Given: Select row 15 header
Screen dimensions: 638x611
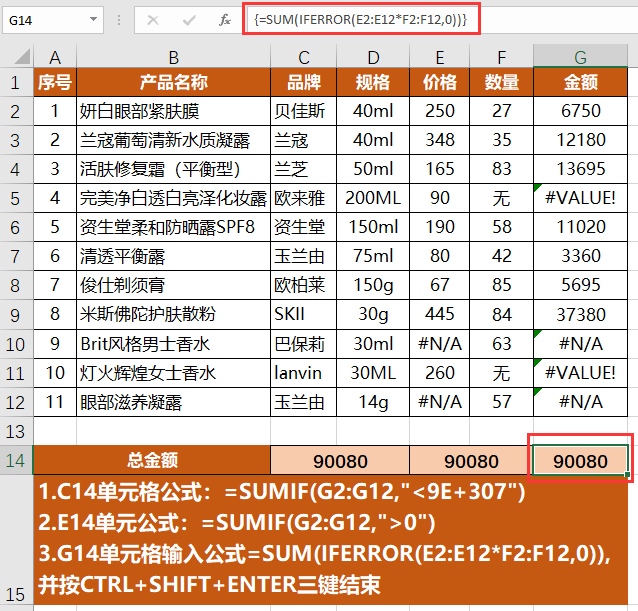Looking at the screenshot, I should 16,540.
